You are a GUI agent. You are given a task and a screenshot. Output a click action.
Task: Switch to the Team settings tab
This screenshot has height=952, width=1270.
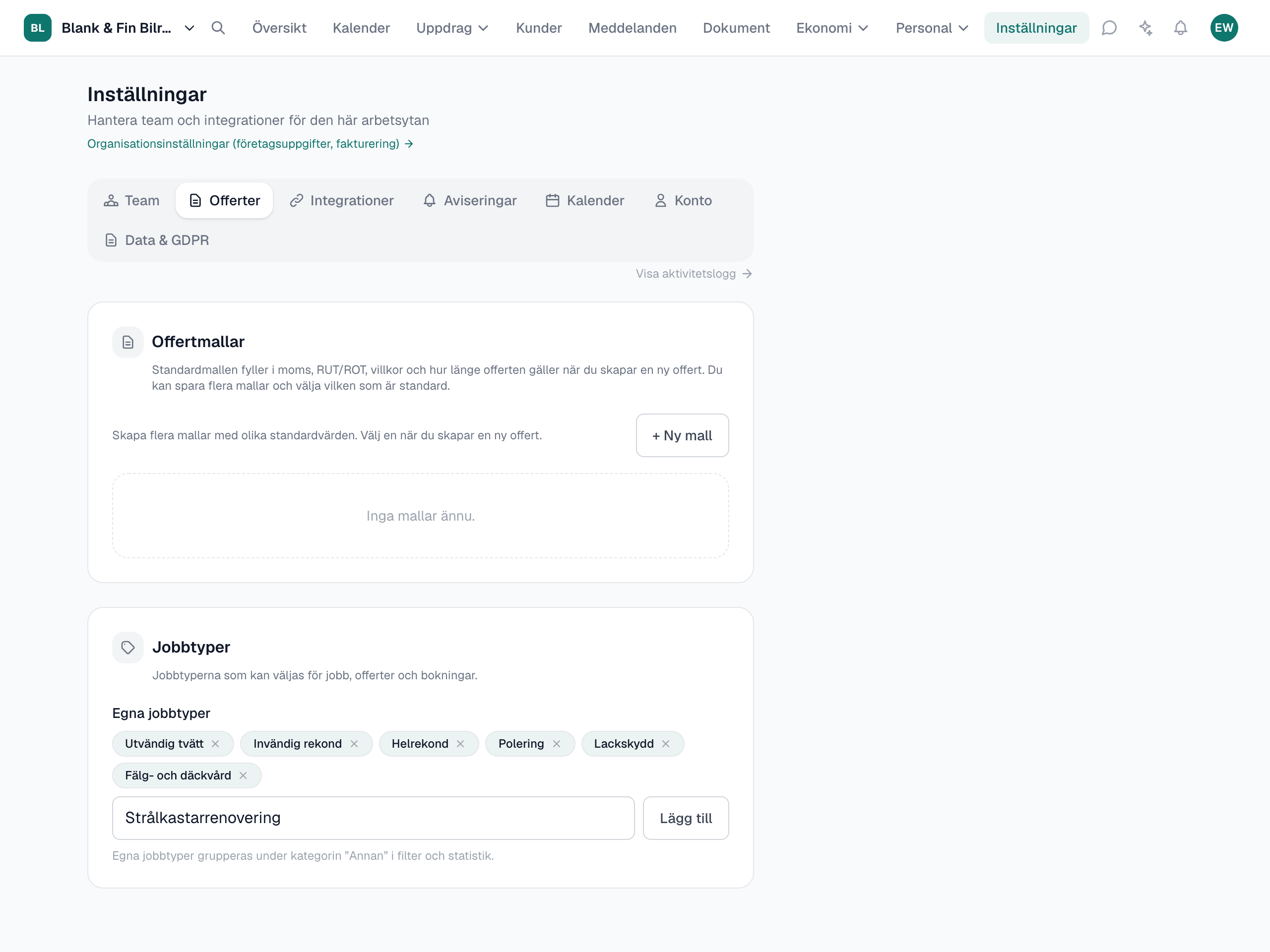pos(131,200)
